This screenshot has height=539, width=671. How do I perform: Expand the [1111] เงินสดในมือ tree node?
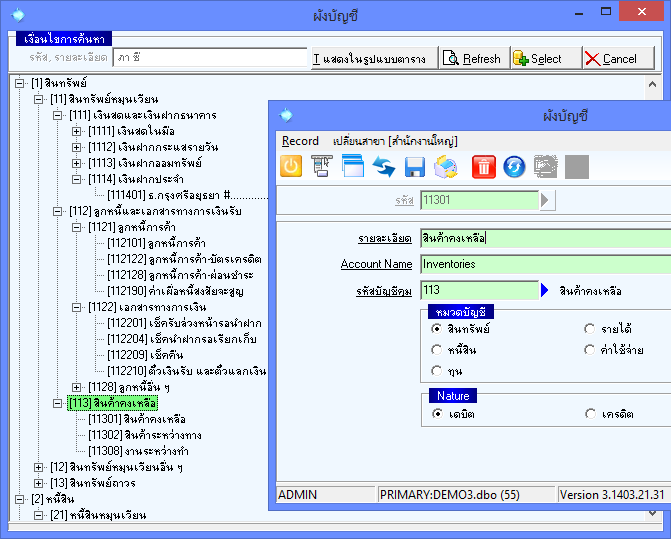[x=77, y=131]
